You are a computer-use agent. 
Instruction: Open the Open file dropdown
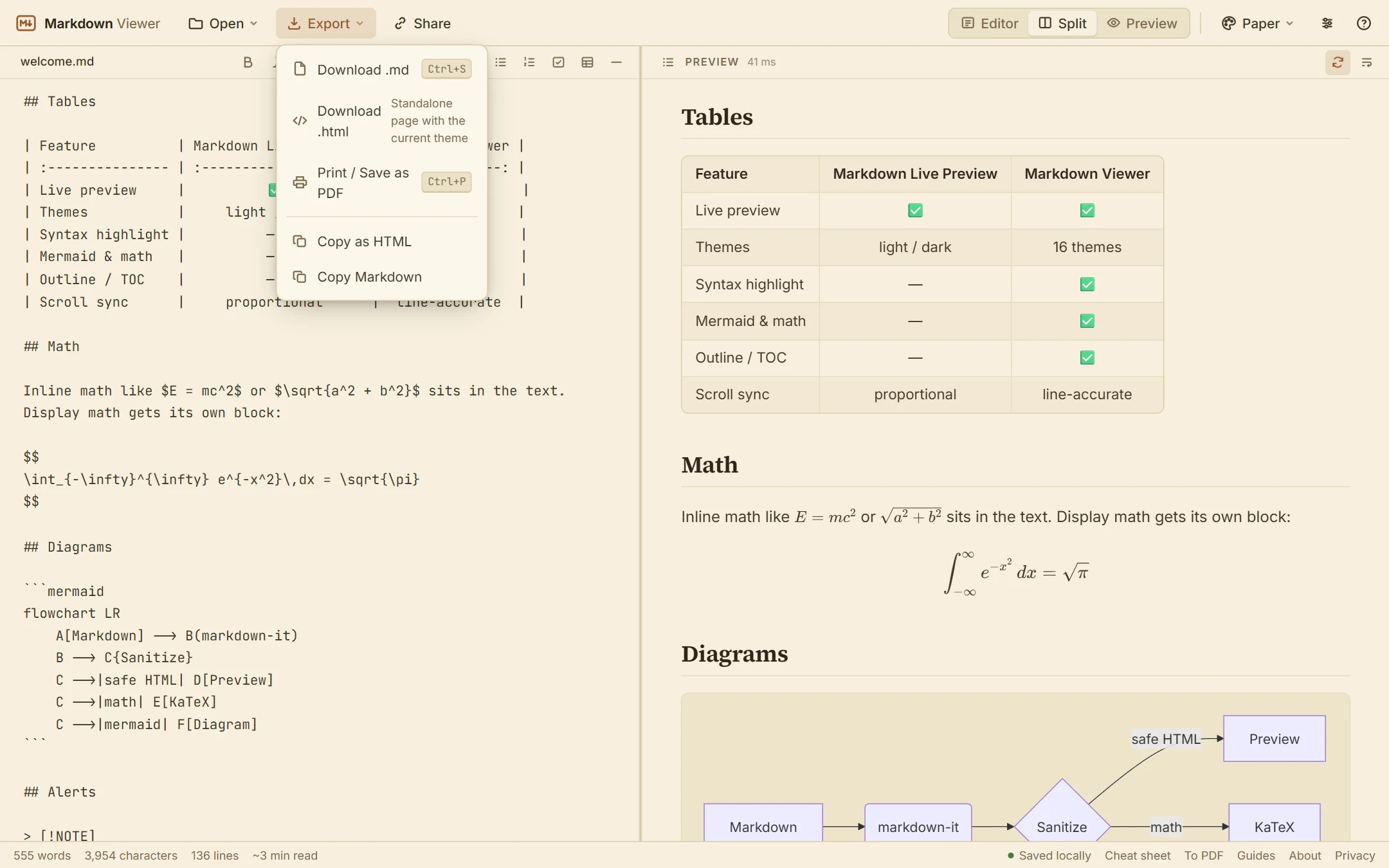pos(222,23)
